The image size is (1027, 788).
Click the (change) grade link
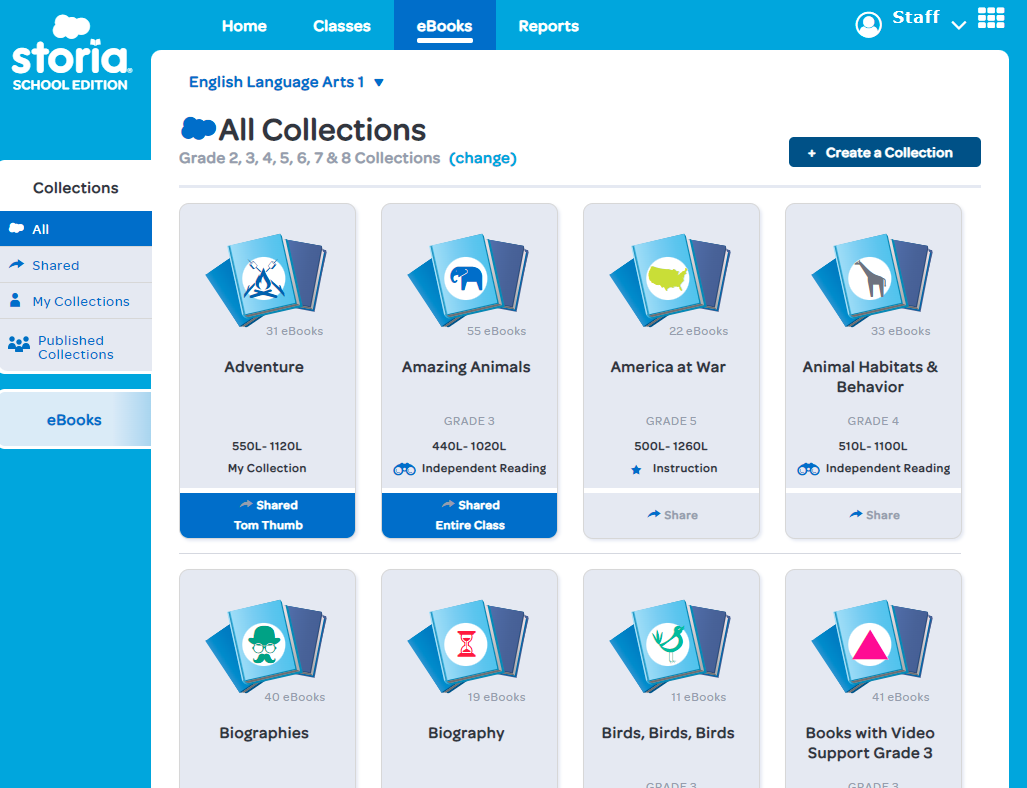(x=483, y=159)
